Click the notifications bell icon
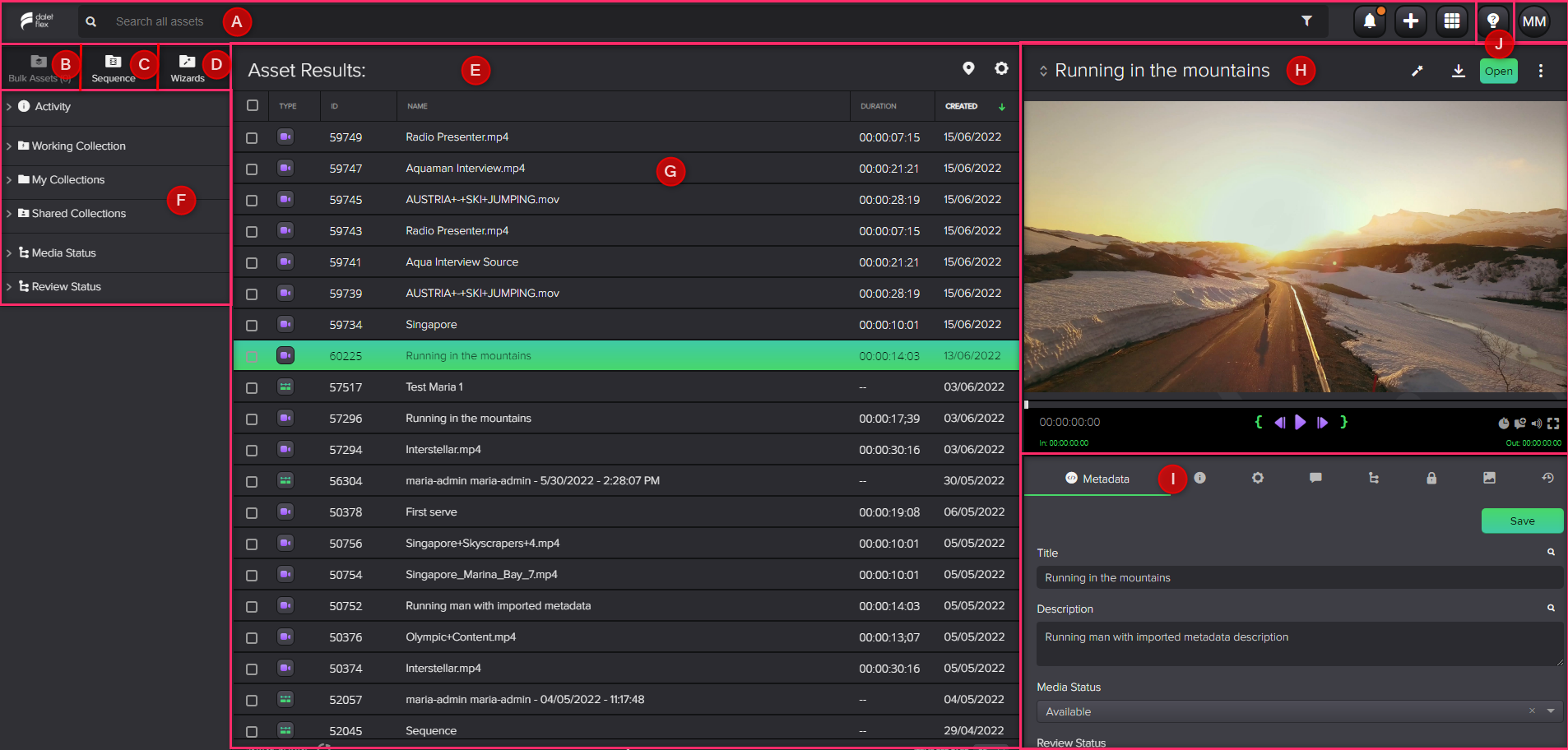 click(1369, 21)
